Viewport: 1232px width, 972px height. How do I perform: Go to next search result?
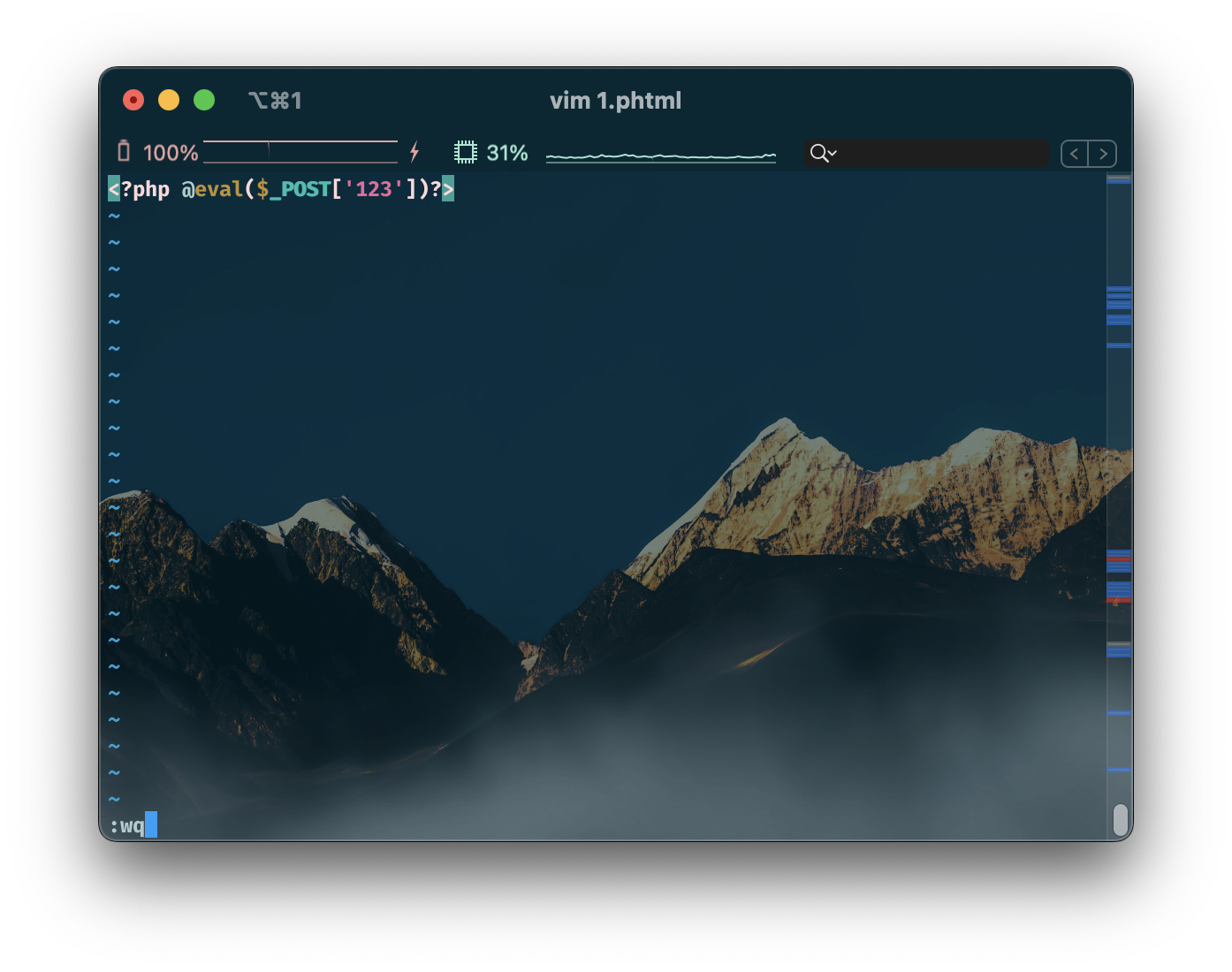pos(1103,154)
